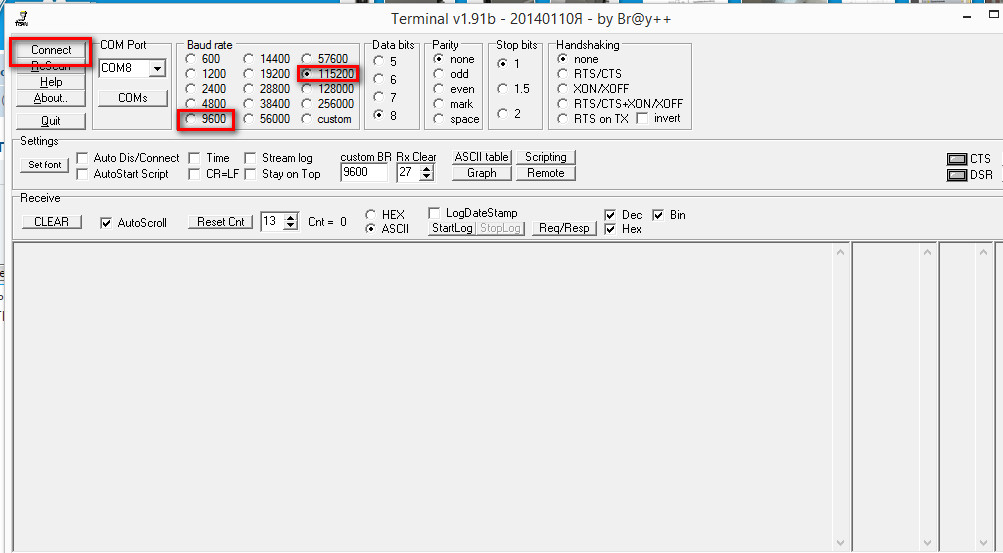This screenshot has height=553, width=1003.
Task: Open the Graph button
Action: [x=482, y=173]
